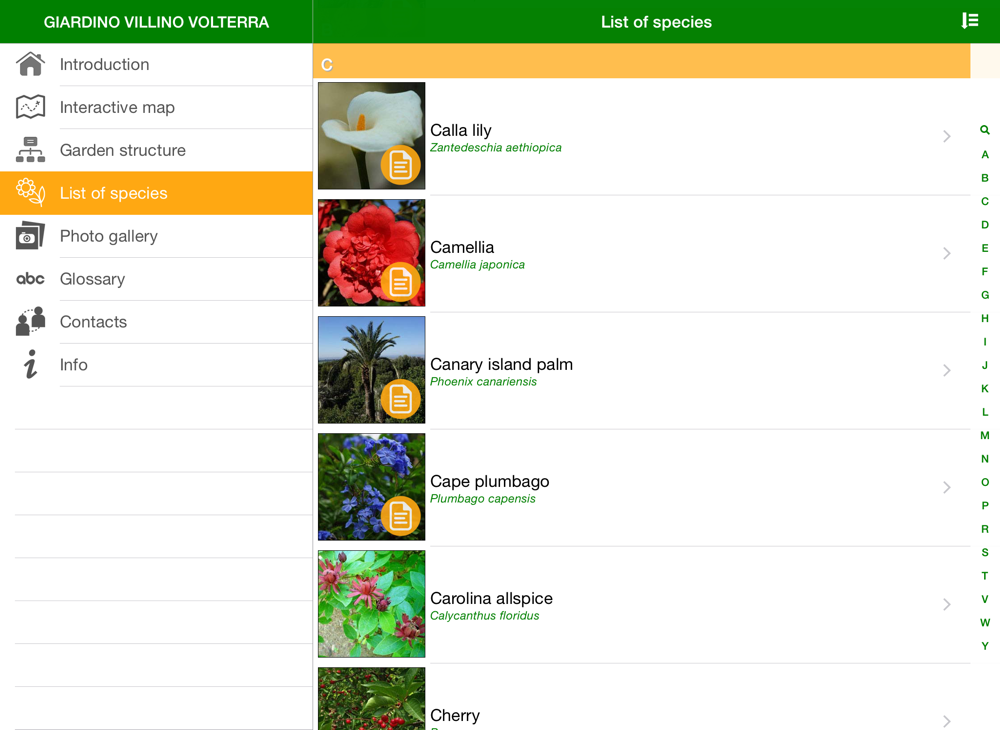Open the Calla lily document sheet icon

[x=401, y=165]
